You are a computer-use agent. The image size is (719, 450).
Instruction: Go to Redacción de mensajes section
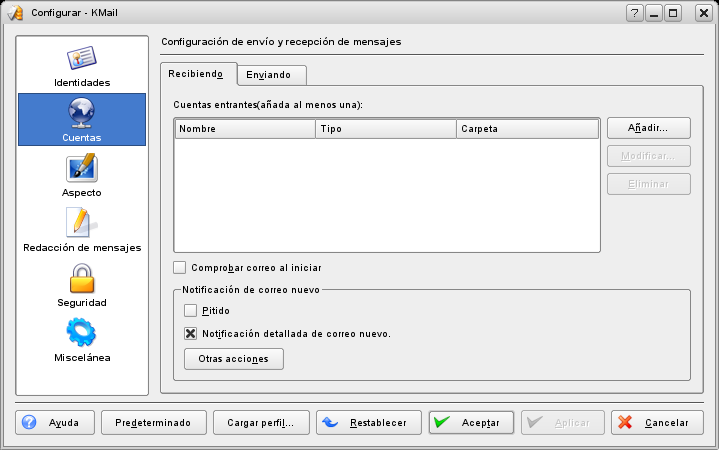point(81,230)
